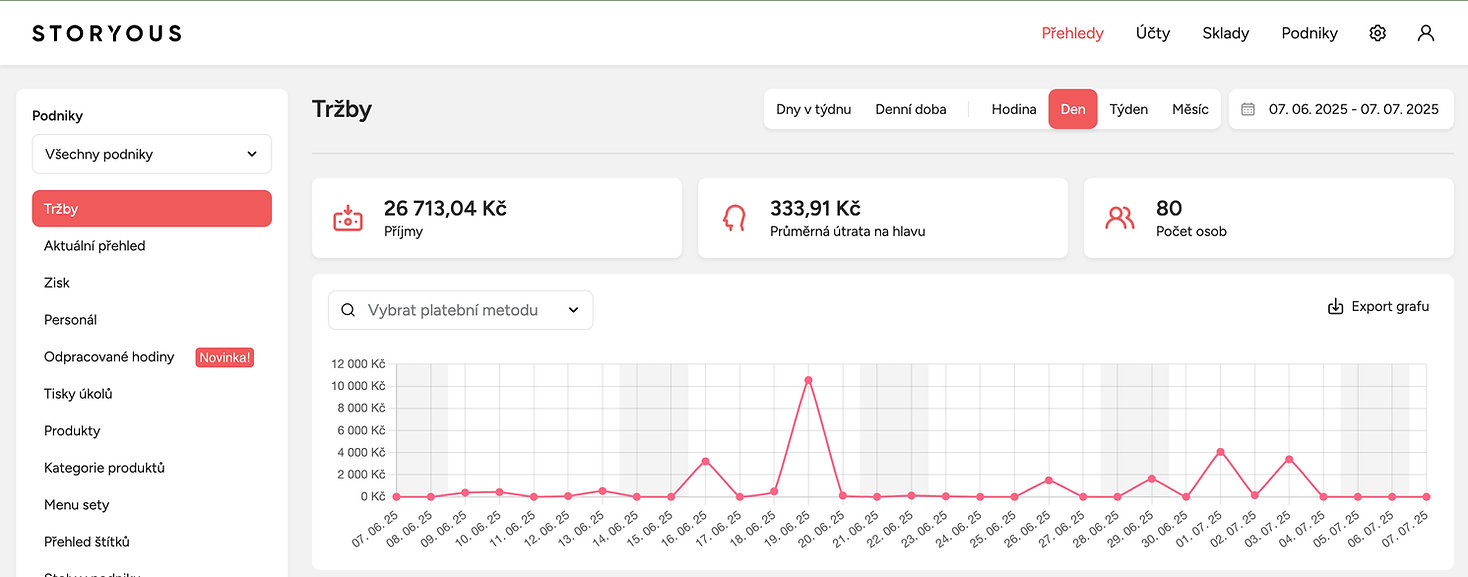Switch chart granularity to Týden
Screen dimensions: 1468x577
tap(1129, 109)
